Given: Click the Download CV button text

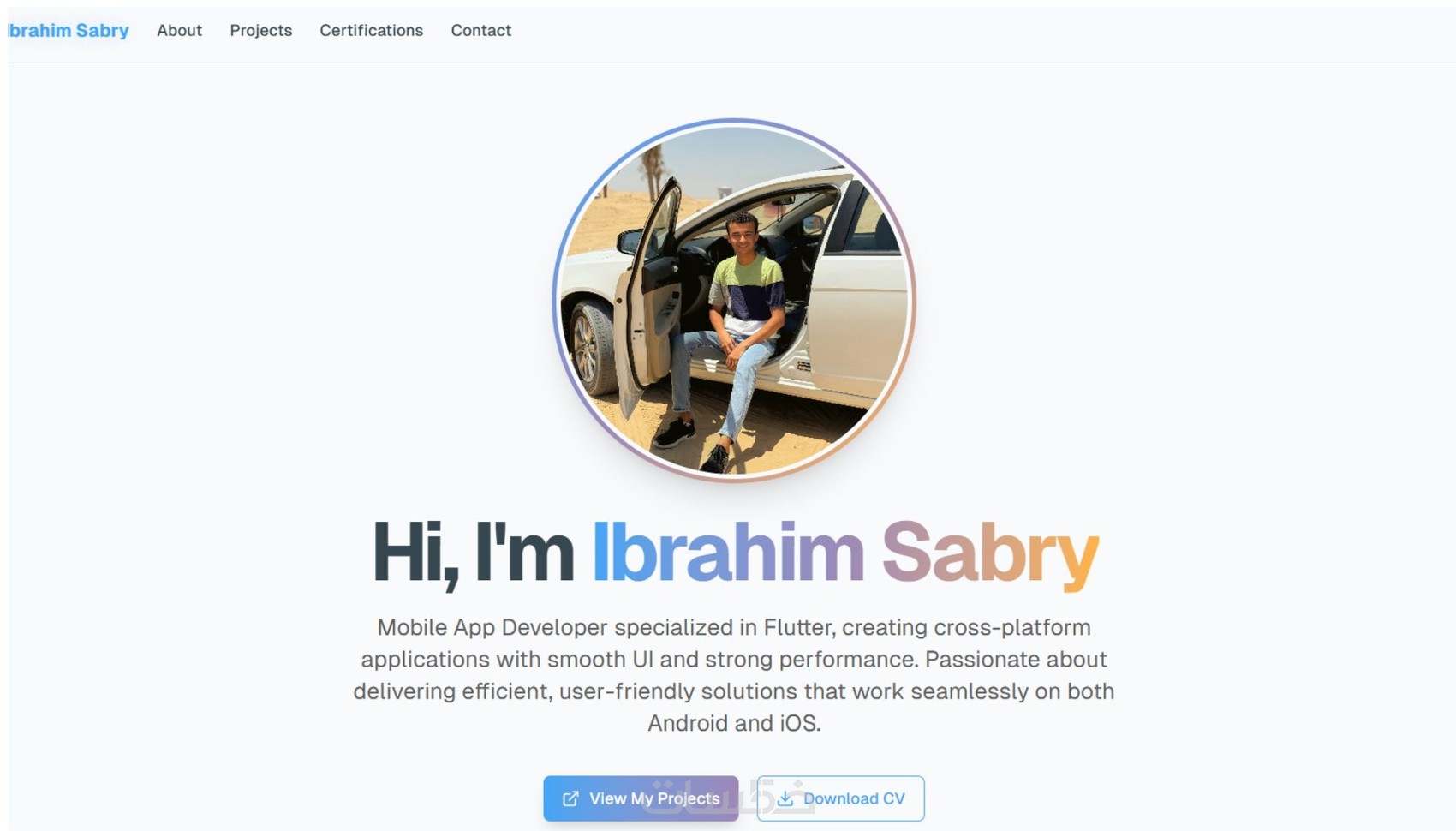Looking at the screenshot, I should pos(854,798).
